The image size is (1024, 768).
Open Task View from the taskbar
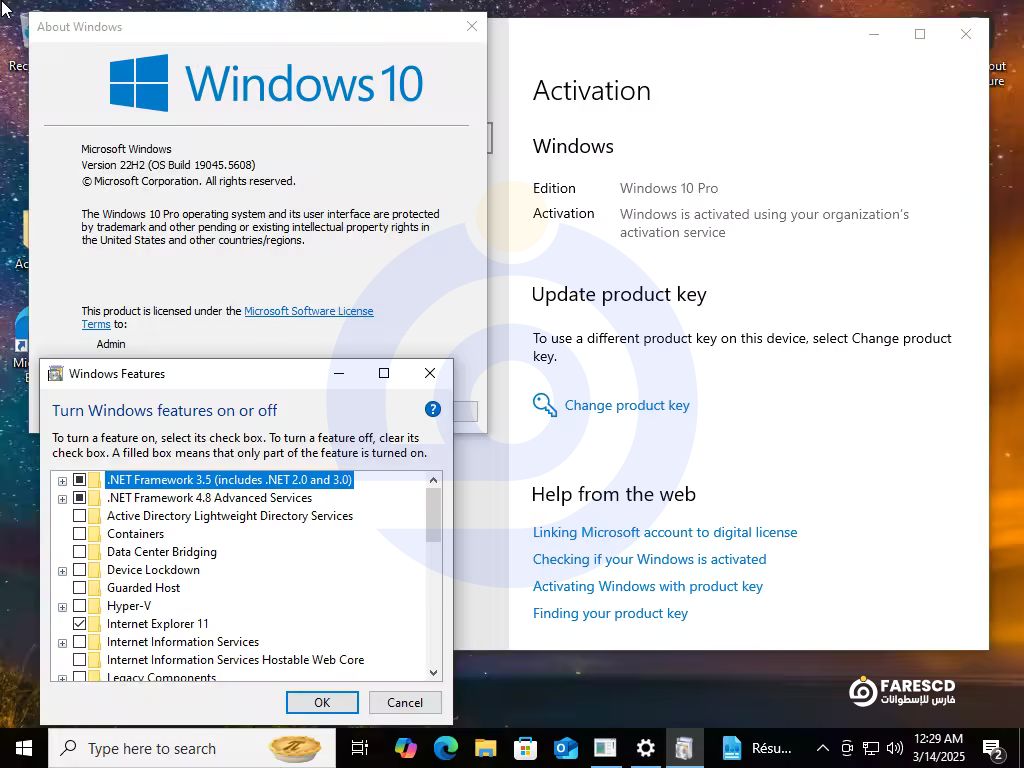pos(360,748)
